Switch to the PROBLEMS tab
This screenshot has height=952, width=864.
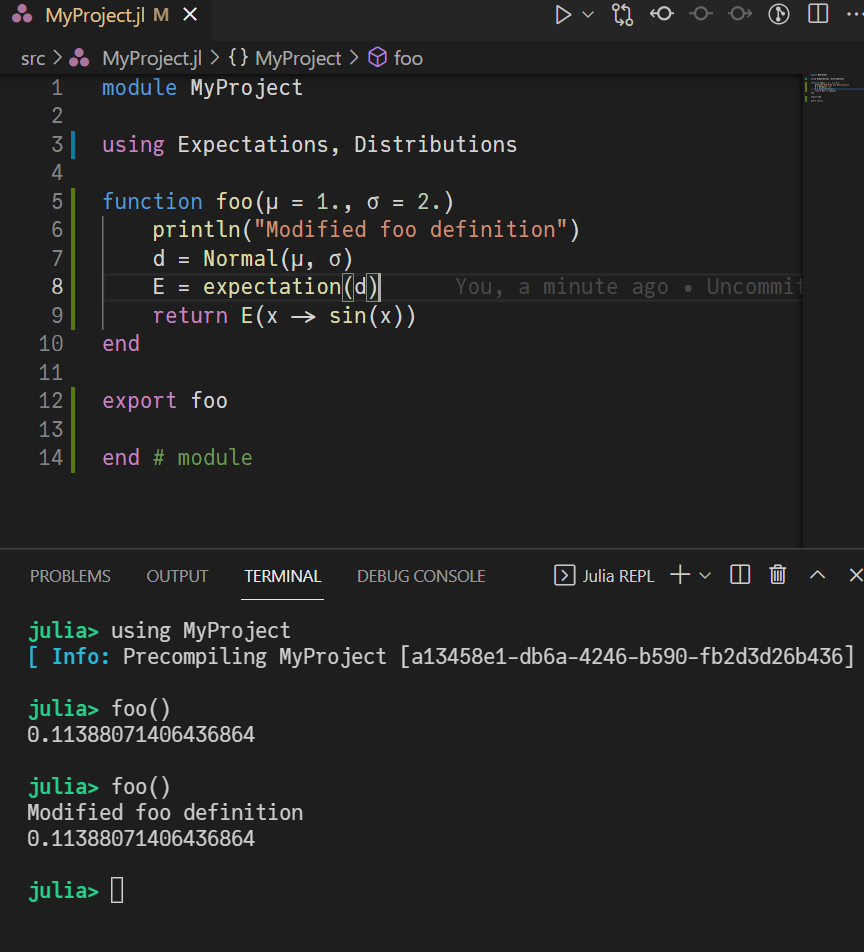pos(70,576)
